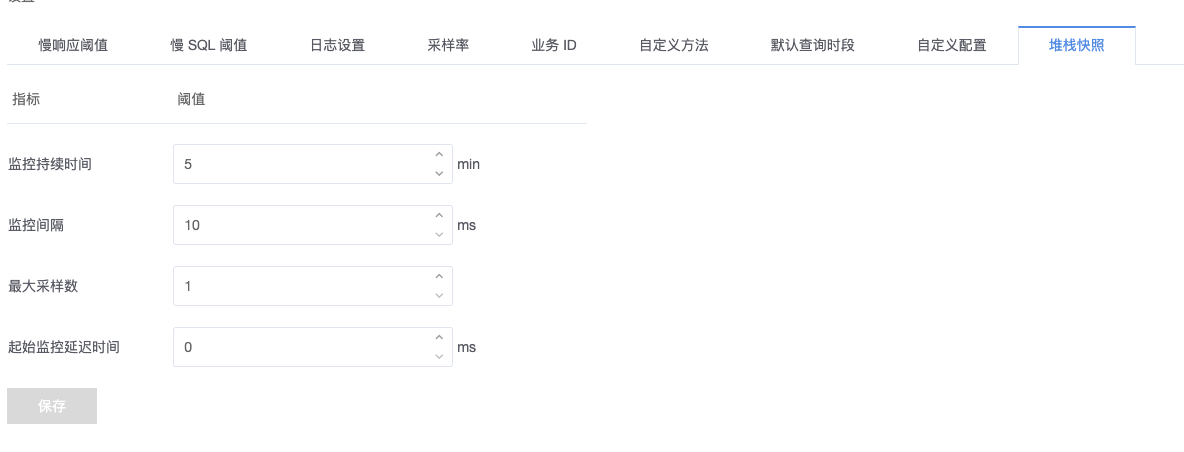Decrease 最大采样数 with down arrow
Image resolution: width=1184 pixels, height=452 pixels.
click(x=438, y=296)
